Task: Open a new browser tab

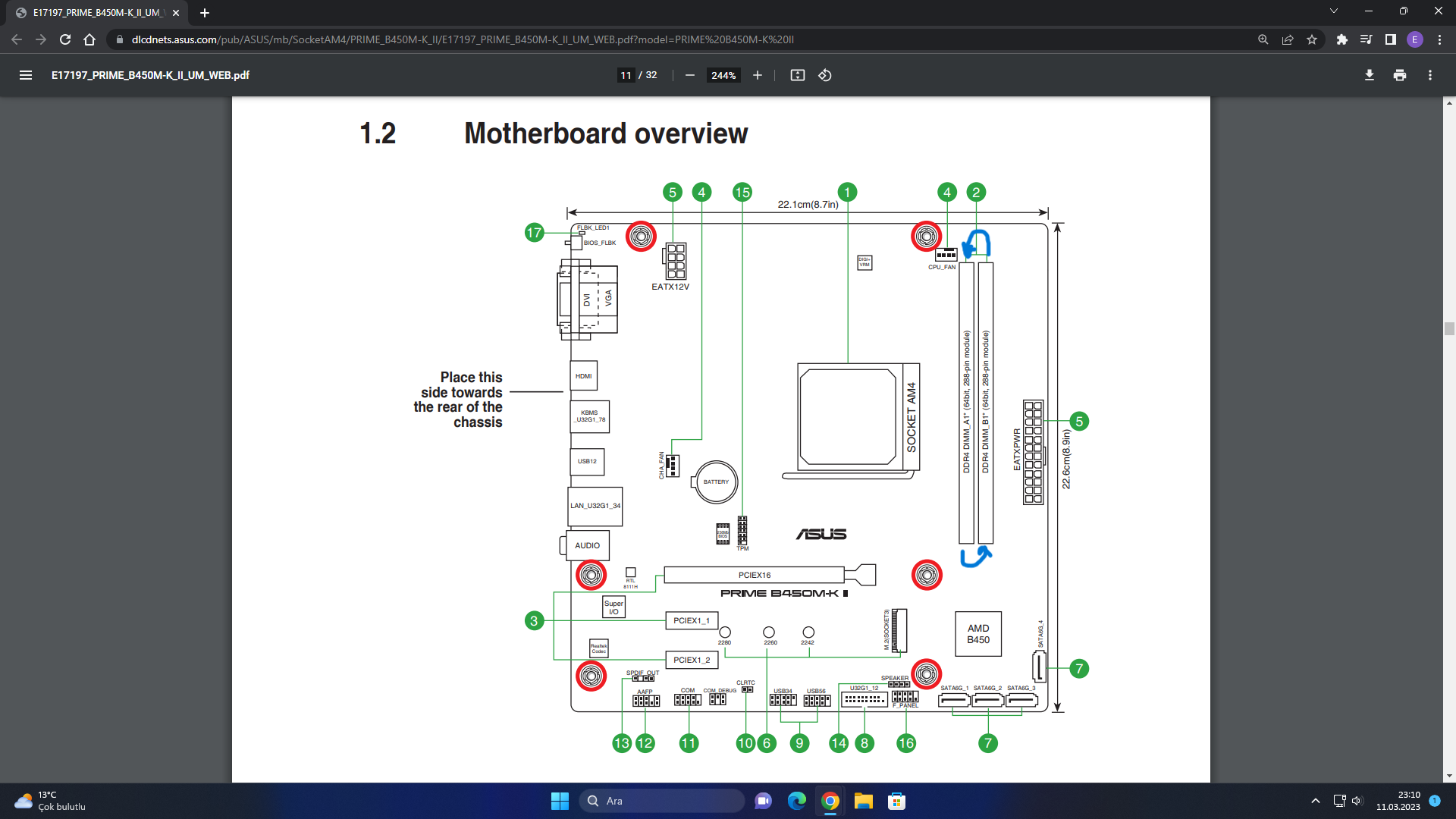Action: [204, 13]
